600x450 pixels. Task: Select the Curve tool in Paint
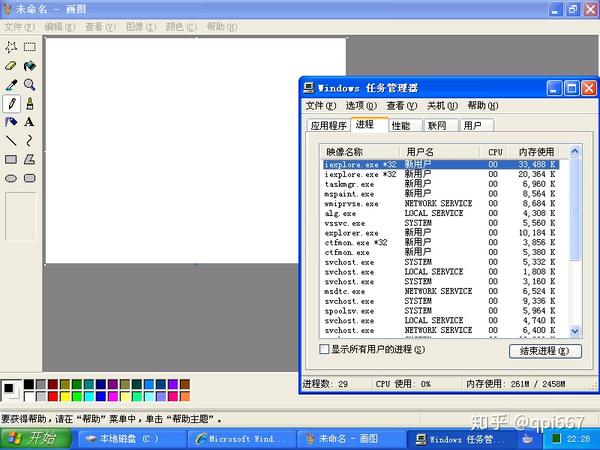(x=29, y=141)
